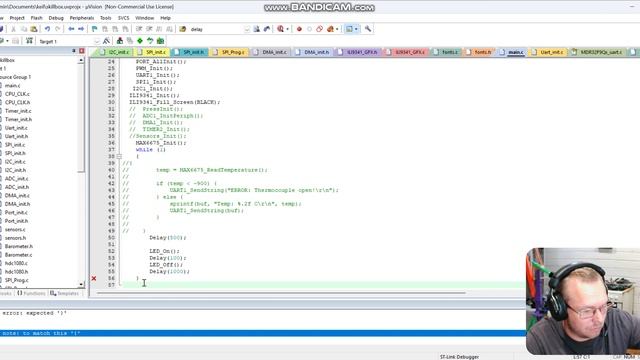This screenshot has width=640, height=360.
Task: Open the window layout toolbar button
Action: [349, 29]
